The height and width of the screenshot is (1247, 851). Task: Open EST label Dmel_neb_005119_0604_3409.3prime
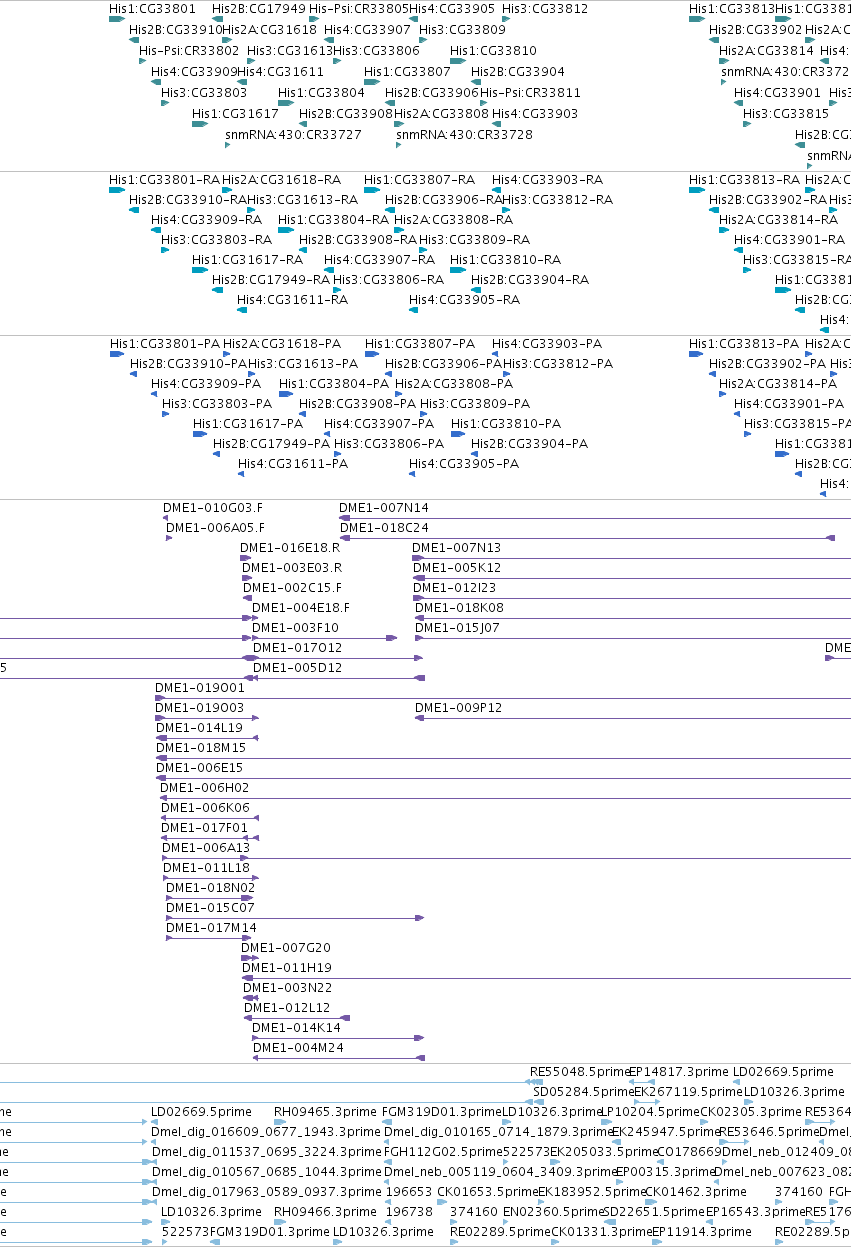[x=499, y=1172]
